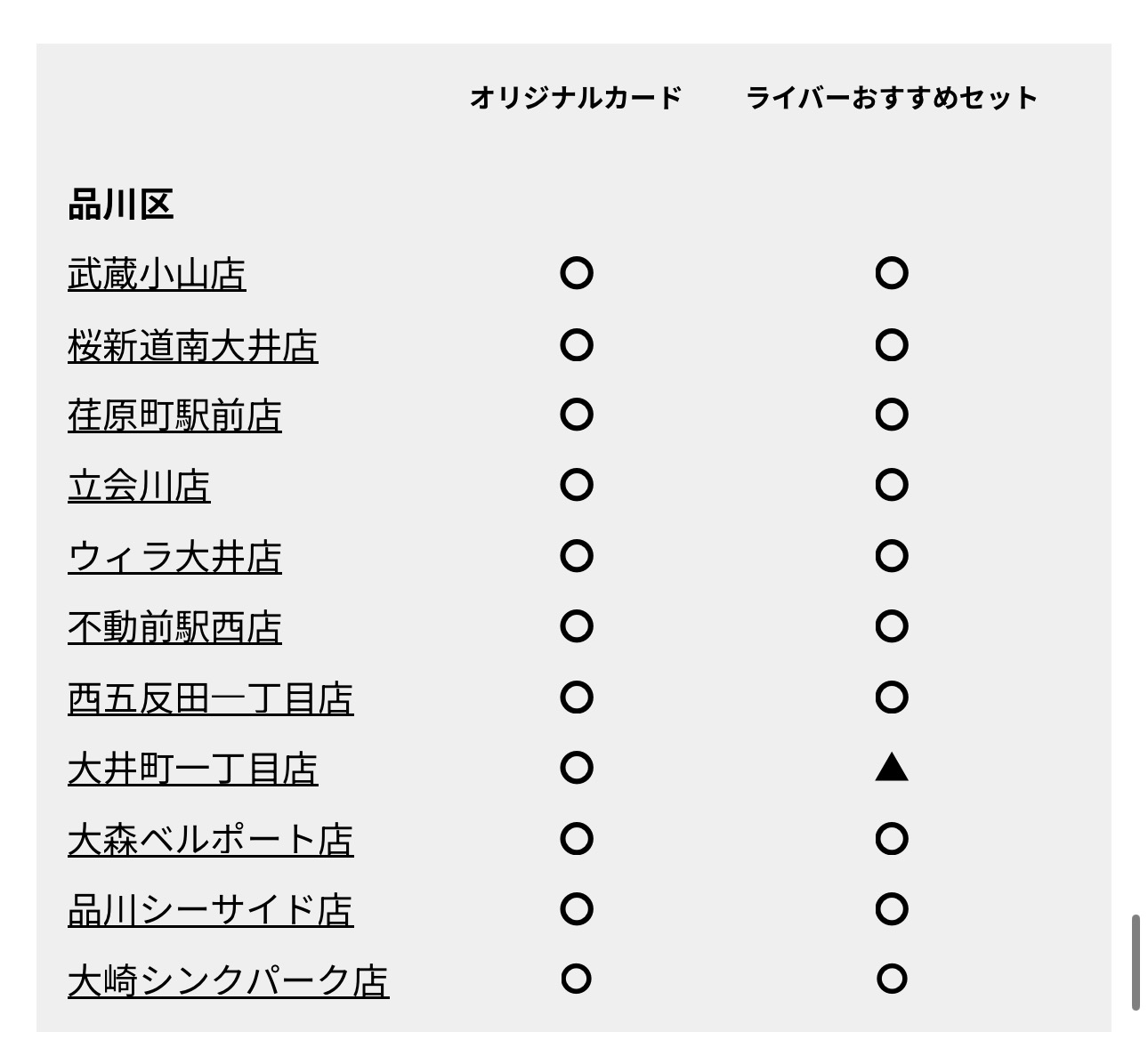Open the 西五反田一丁目店 store link
Screen dimensions: 1148x1048
(x=210, y=698)
